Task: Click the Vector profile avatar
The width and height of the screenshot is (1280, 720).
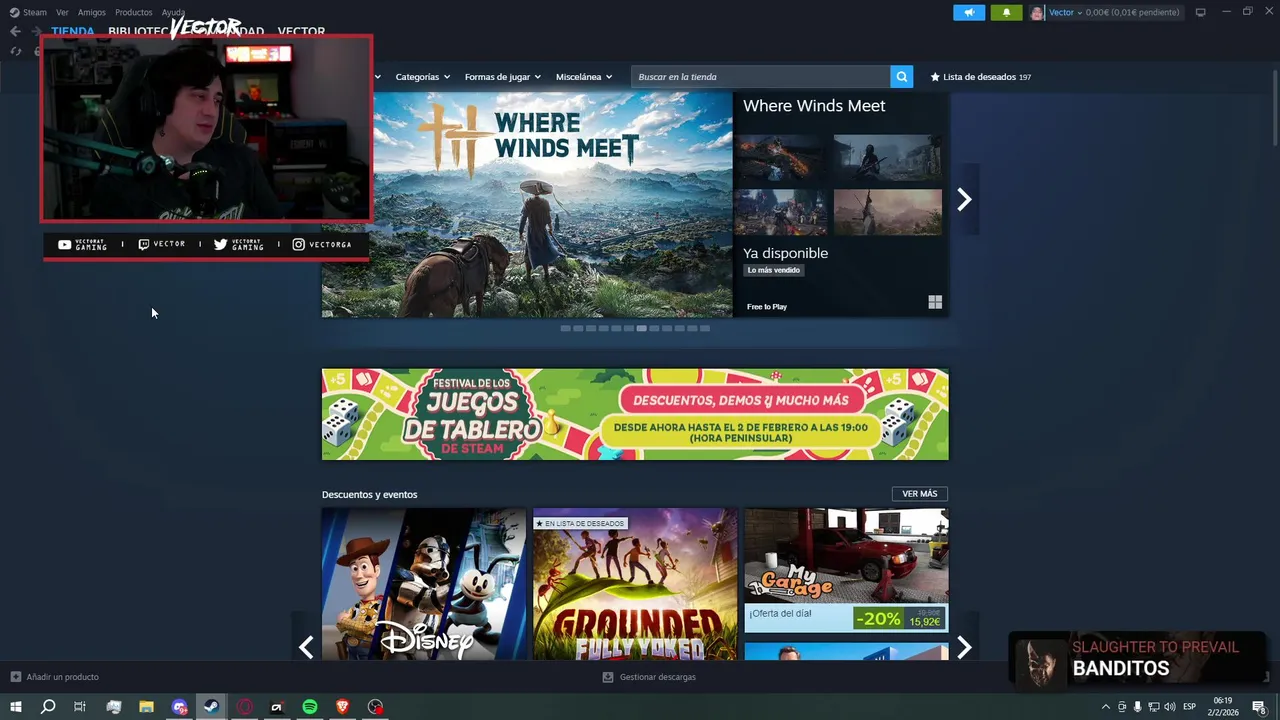Action: coord(1037,12)
